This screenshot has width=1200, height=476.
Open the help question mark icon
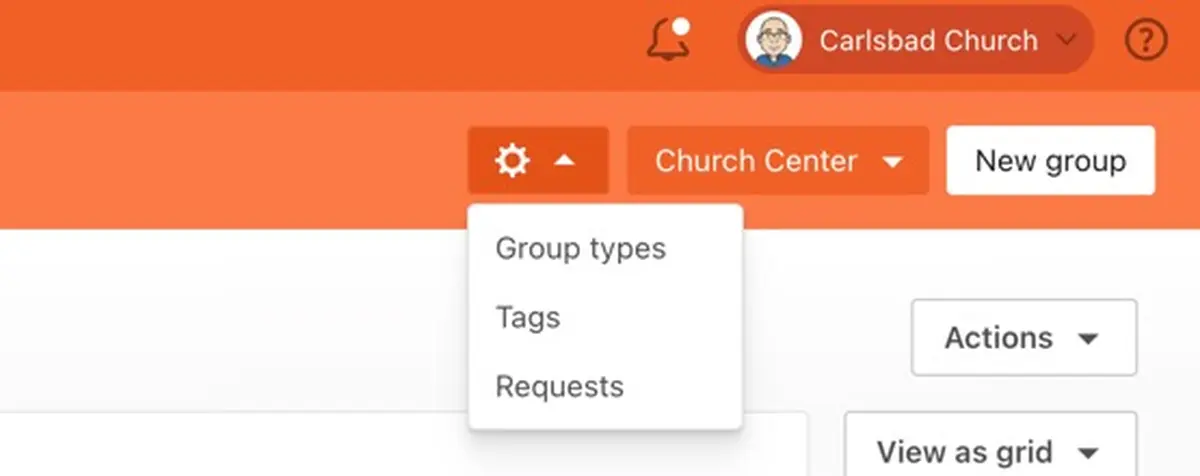[x=1146, y=41]
